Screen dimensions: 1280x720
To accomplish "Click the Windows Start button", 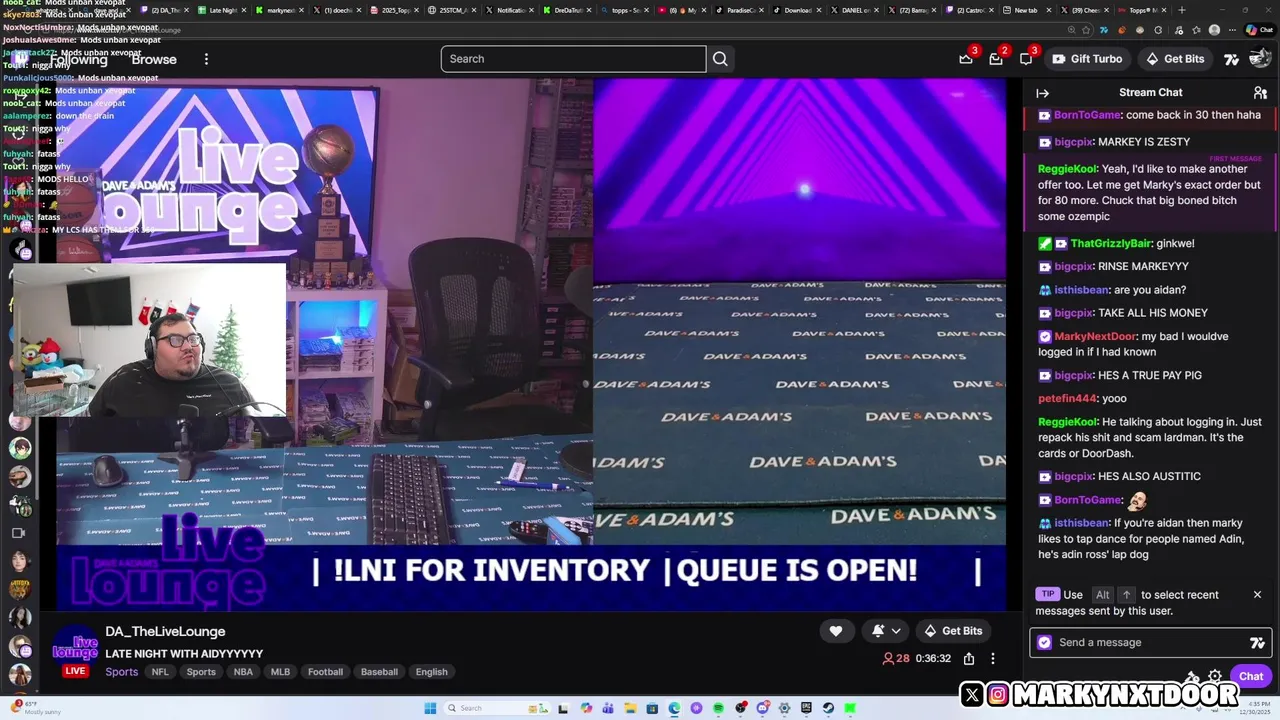I will coord(430,709).
